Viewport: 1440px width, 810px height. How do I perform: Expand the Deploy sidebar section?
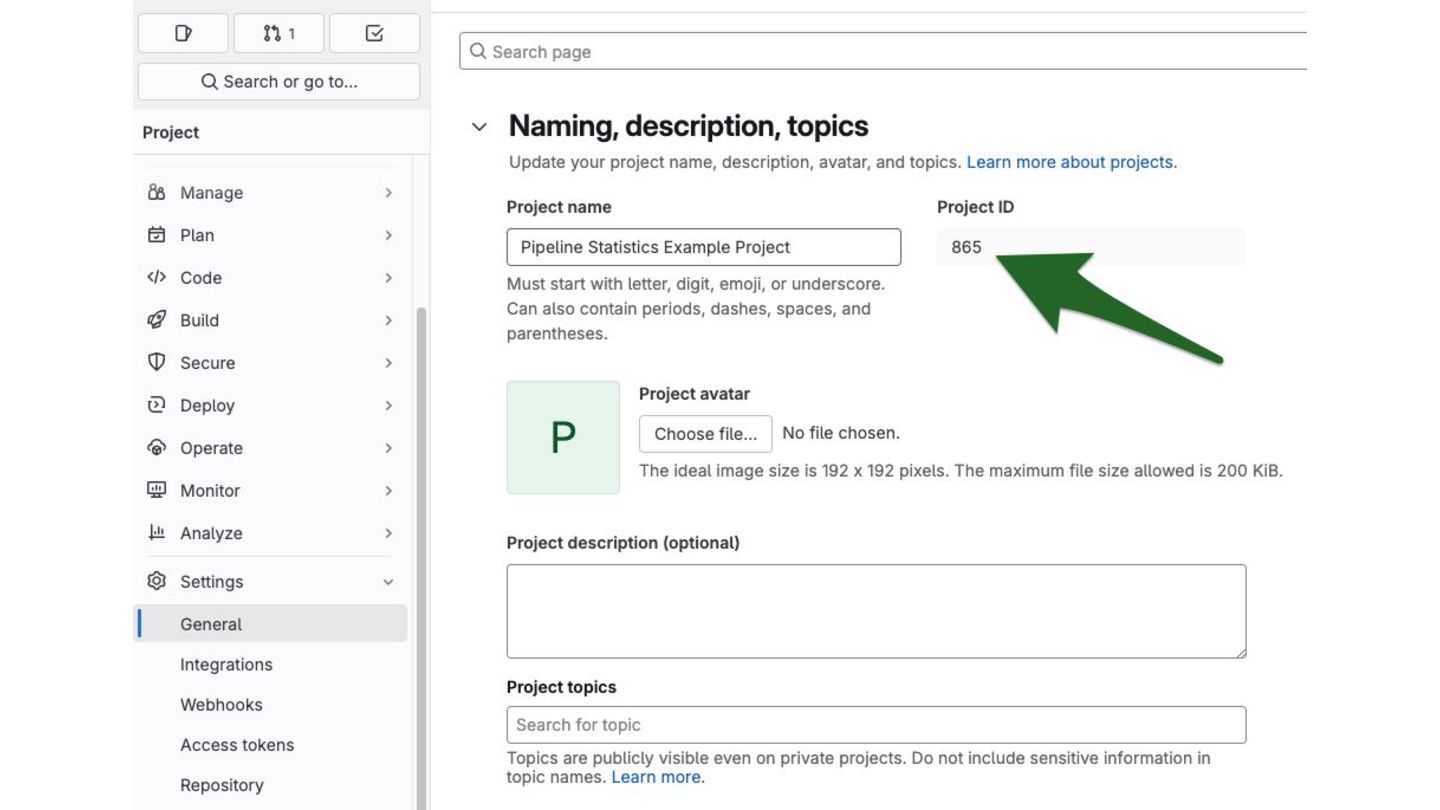point(388,406)
